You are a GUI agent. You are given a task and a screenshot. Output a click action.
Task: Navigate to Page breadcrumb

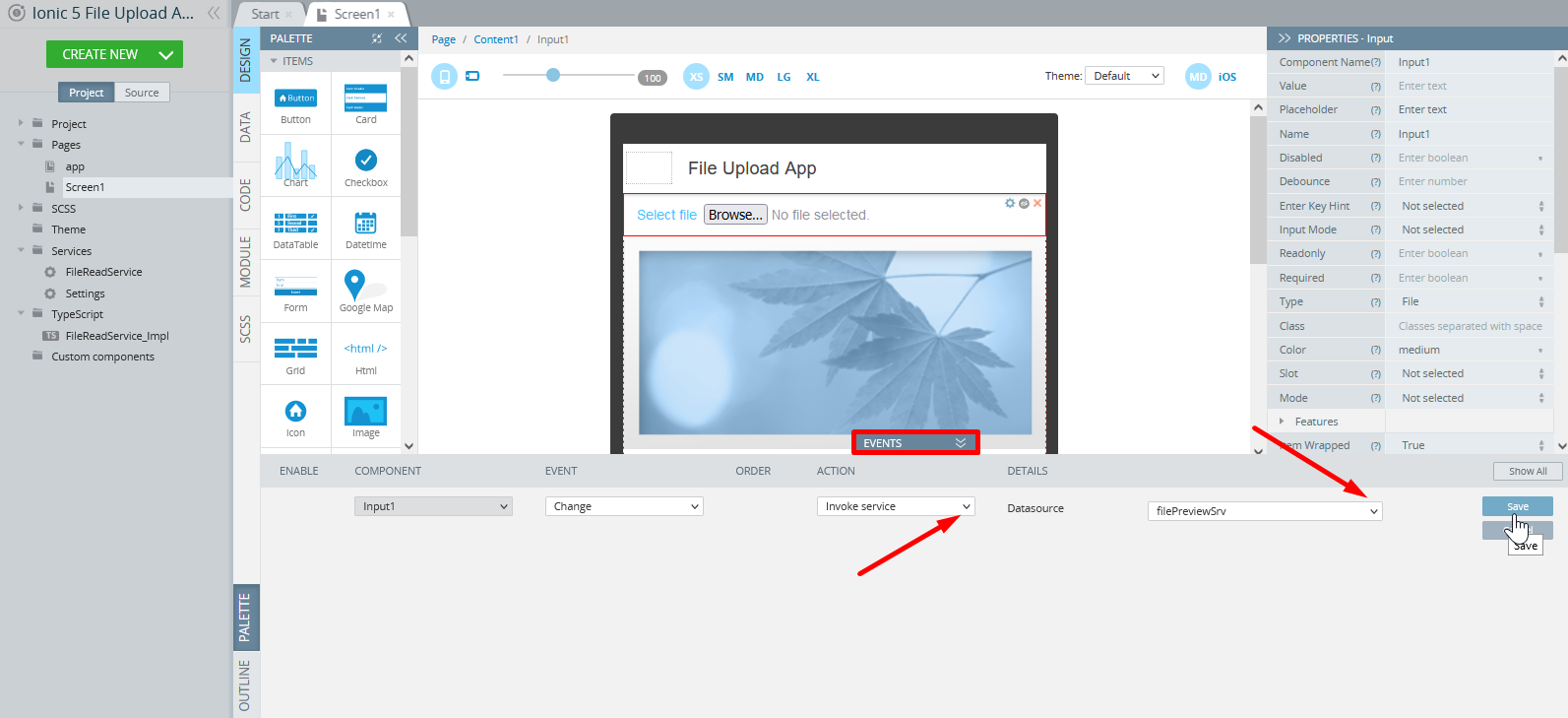pyautogui.click(x=443, y=39)
